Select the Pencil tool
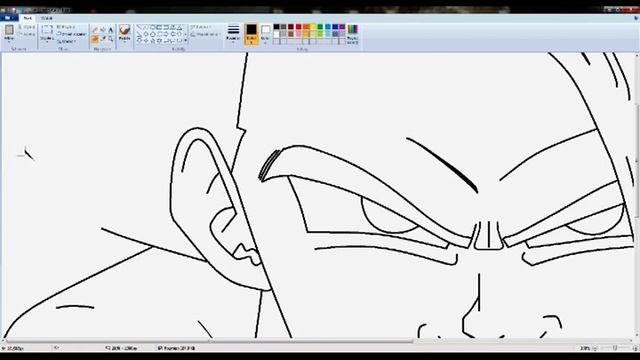Screen dimensions: 640x360 pyautogui.click(x=95, y=30)
